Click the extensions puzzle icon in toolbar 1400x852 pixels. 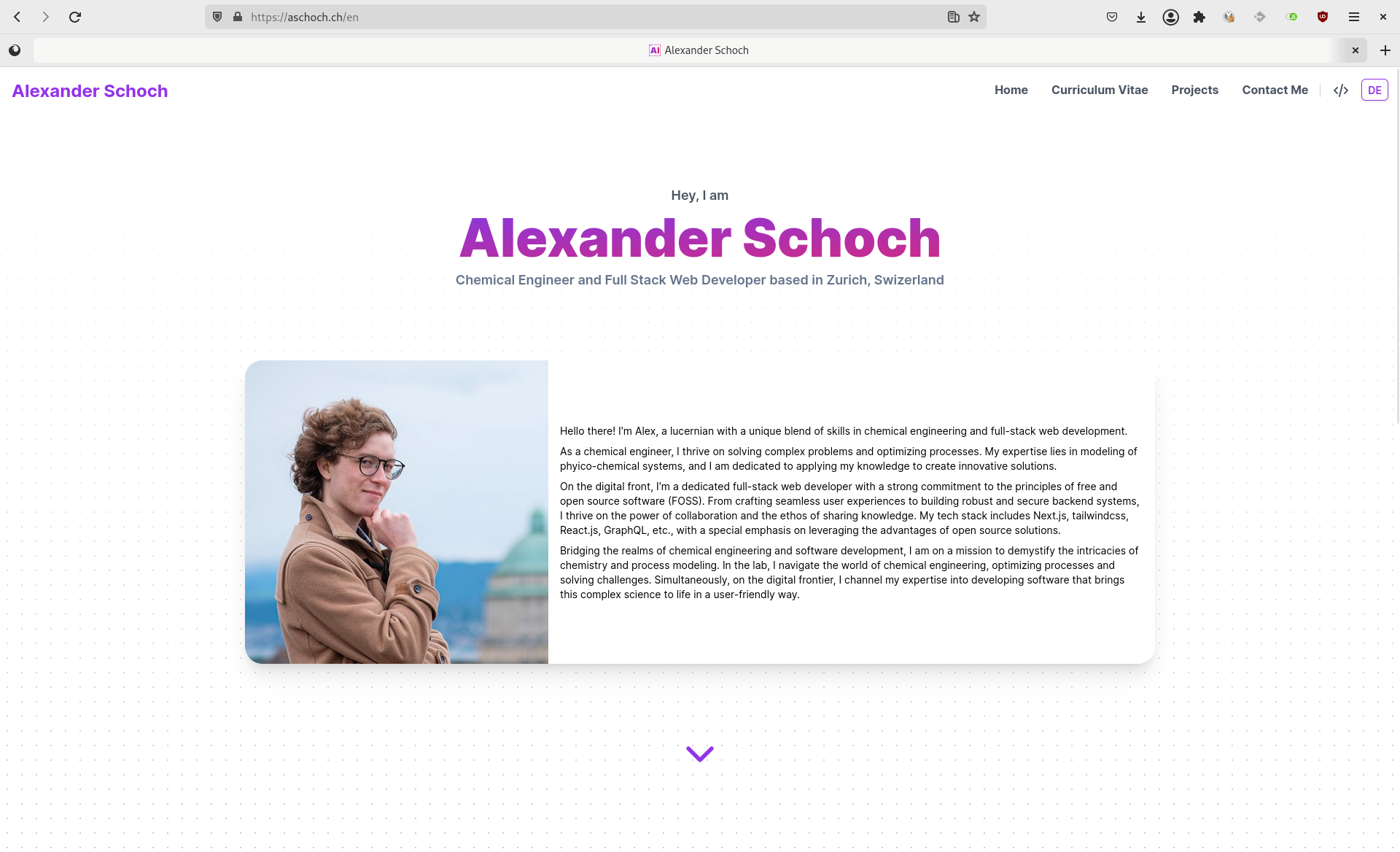pos(1198,17)
